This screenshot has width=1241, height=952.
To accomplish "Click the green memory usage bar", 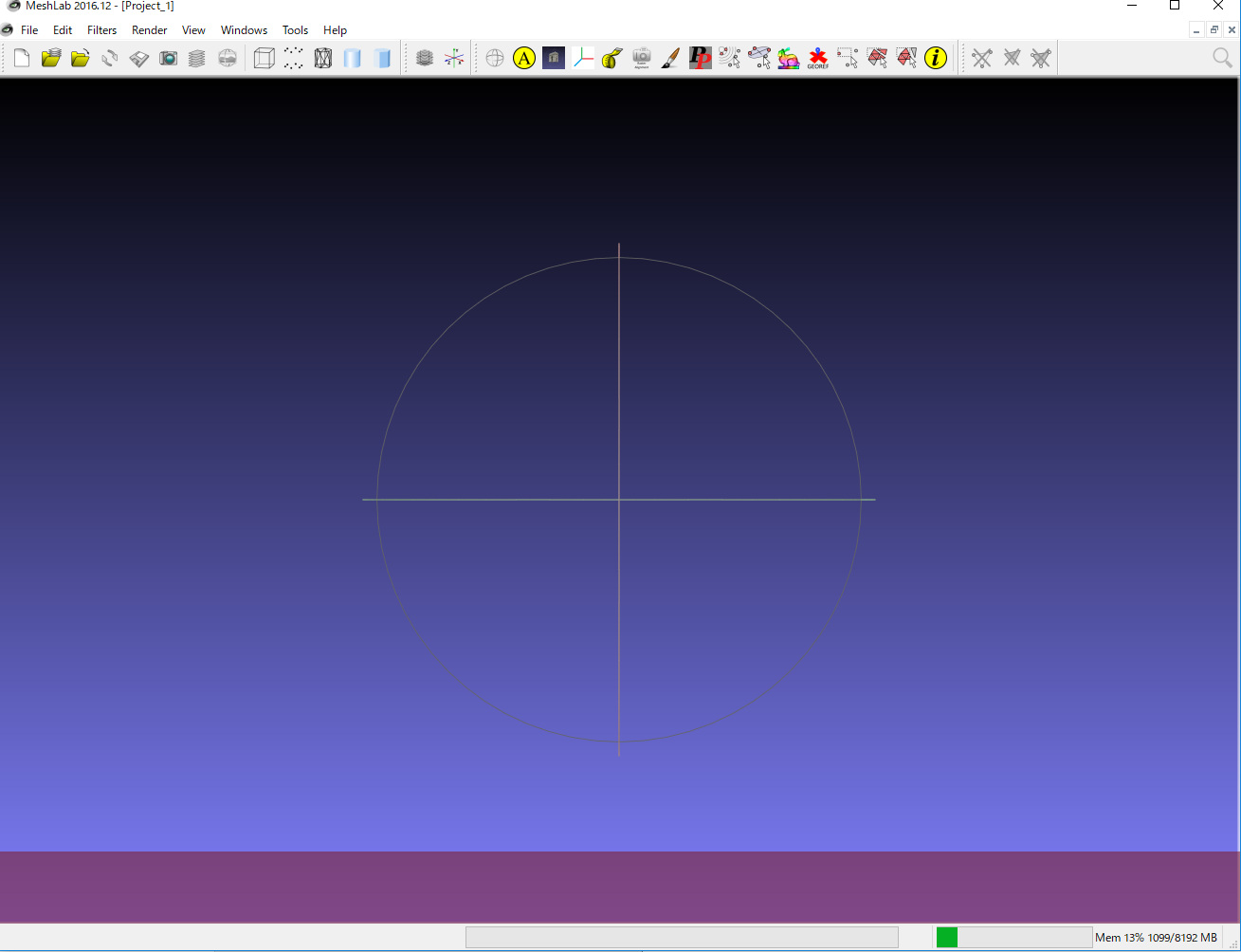I will pyautogui.click(x=947, y=938).
